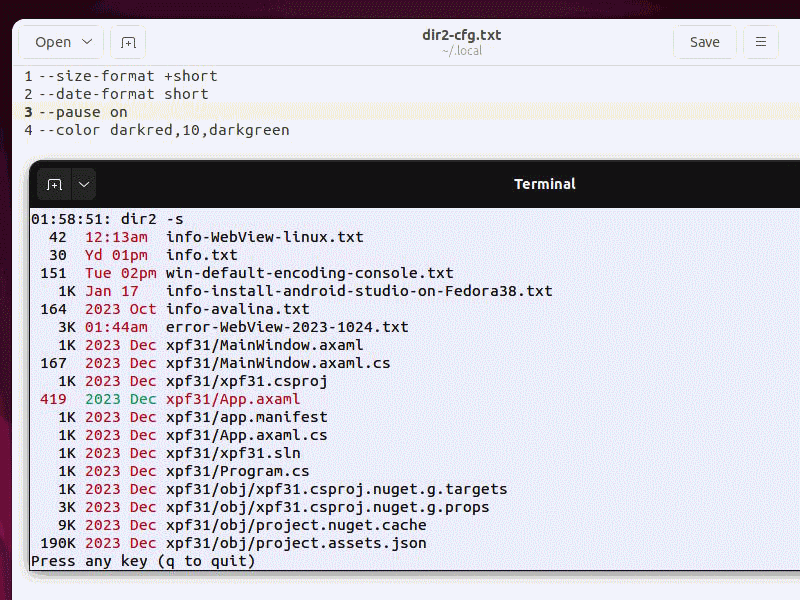This screenshot has width=800, height=600.
Task: Select error-WebView-2023-1024.txt in terminal listing
Action: (x=287, y=327)
